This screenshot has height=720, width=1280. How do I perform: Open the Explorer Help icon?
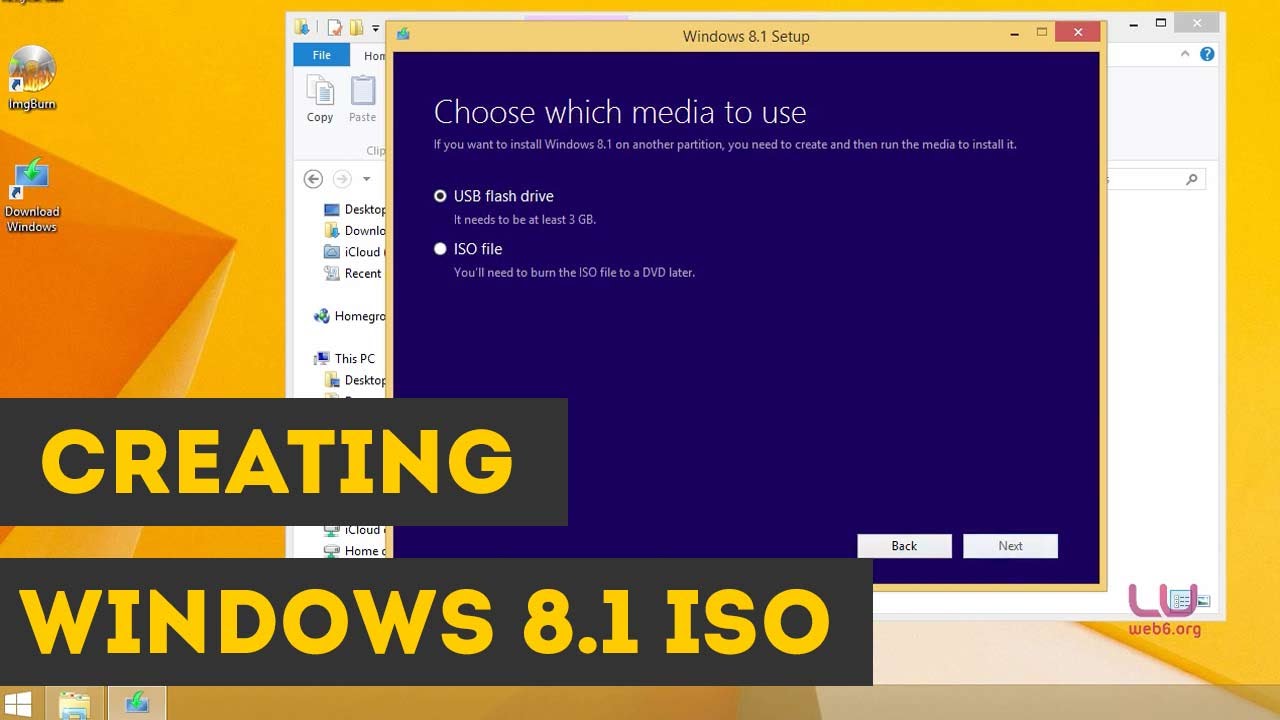click(x=1207, y=54)
